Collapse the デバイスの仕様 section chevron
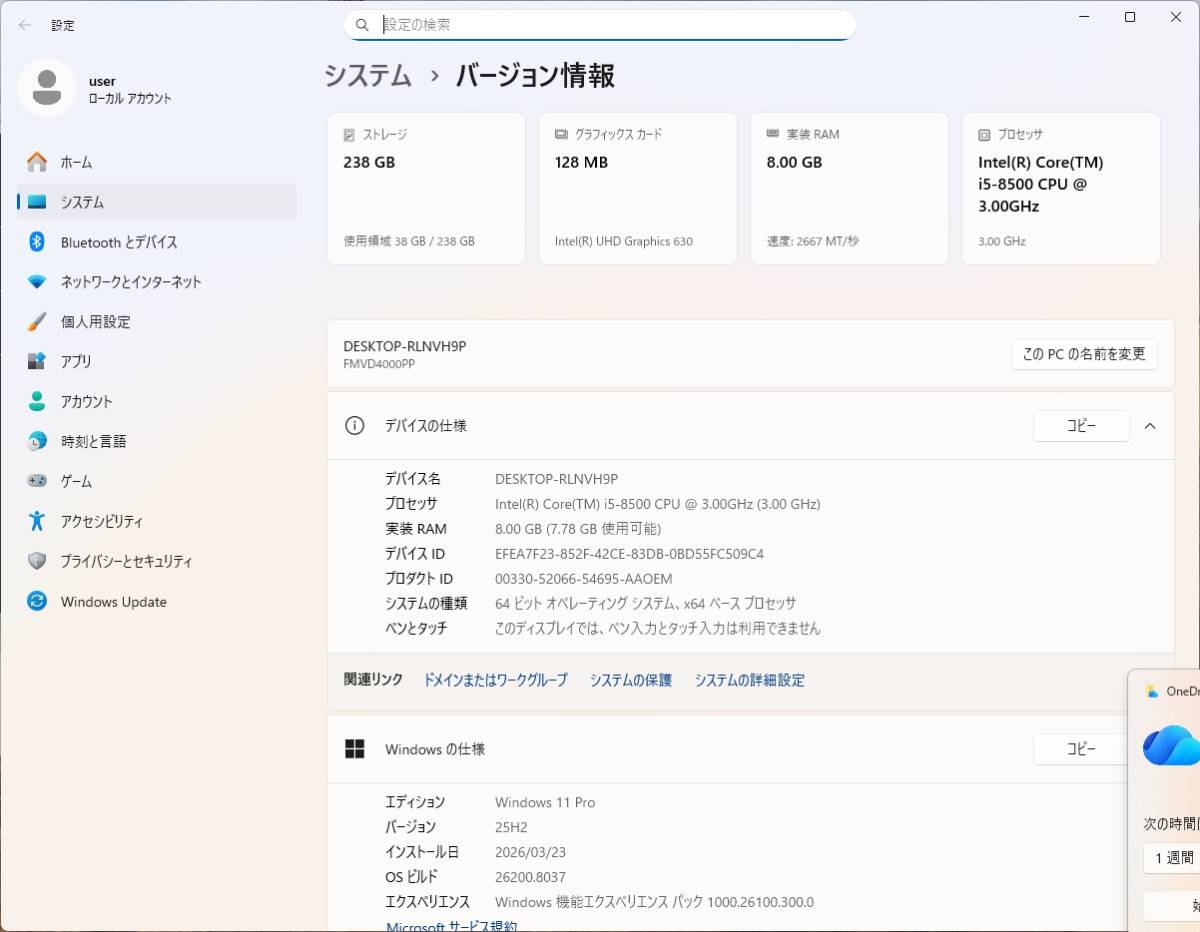The image size is (1200, 932). pos(1149,425)
